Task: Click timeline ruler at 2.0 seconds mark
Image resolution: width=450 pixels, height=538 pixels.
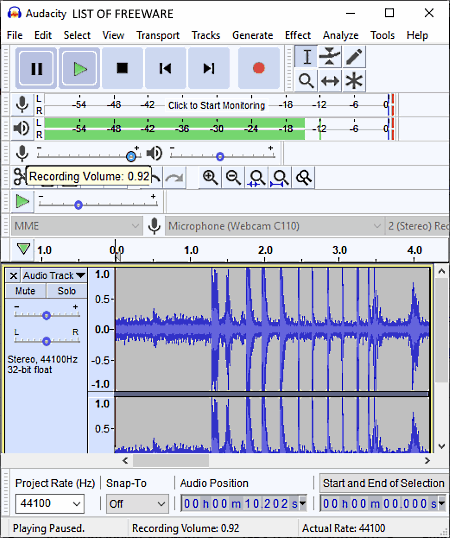Action: pos(265,250)
